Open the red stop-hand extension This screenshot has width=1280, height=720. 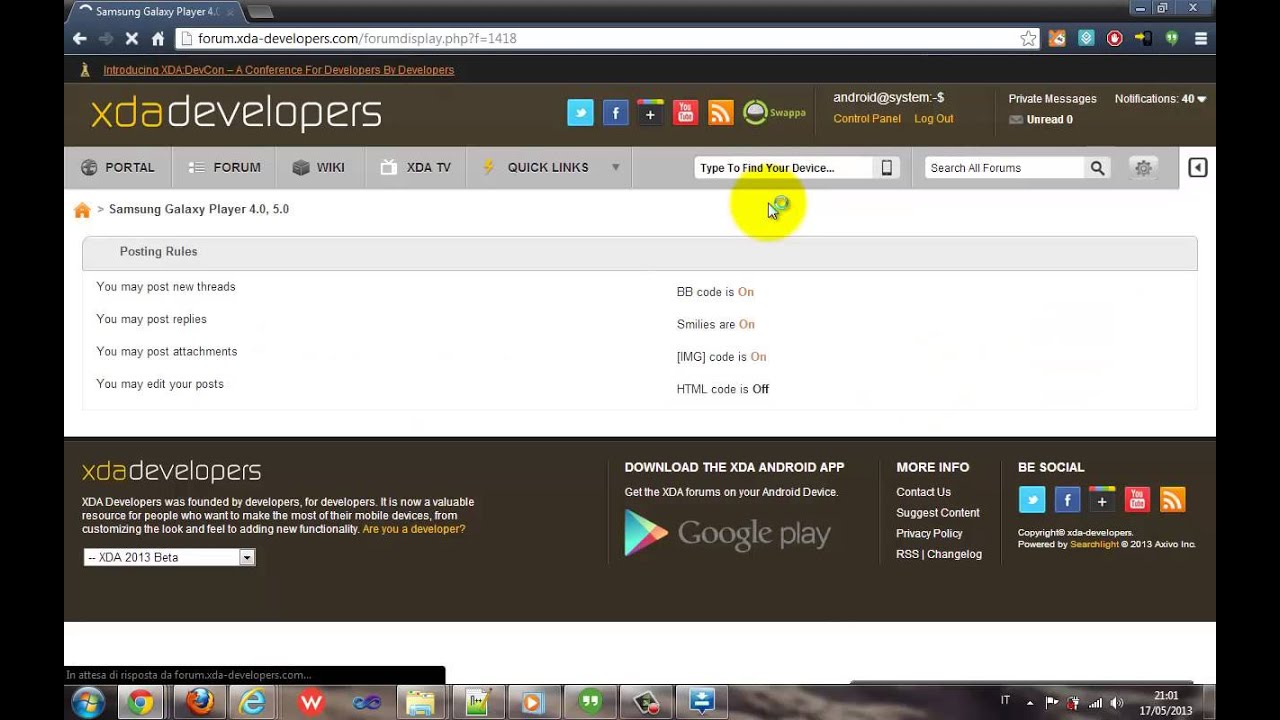point(1114,39)
